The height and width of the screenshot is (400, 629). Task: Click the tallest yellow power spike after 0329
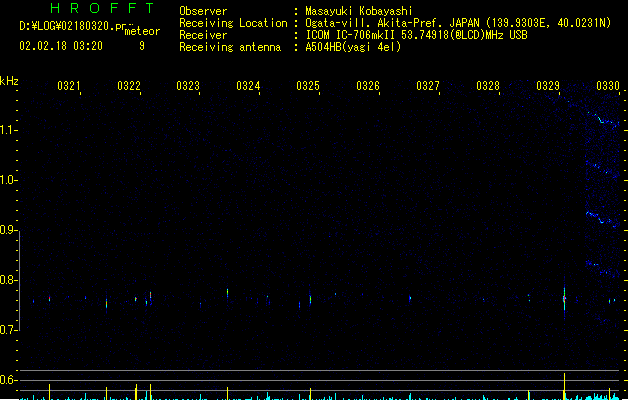click(564, 386)
